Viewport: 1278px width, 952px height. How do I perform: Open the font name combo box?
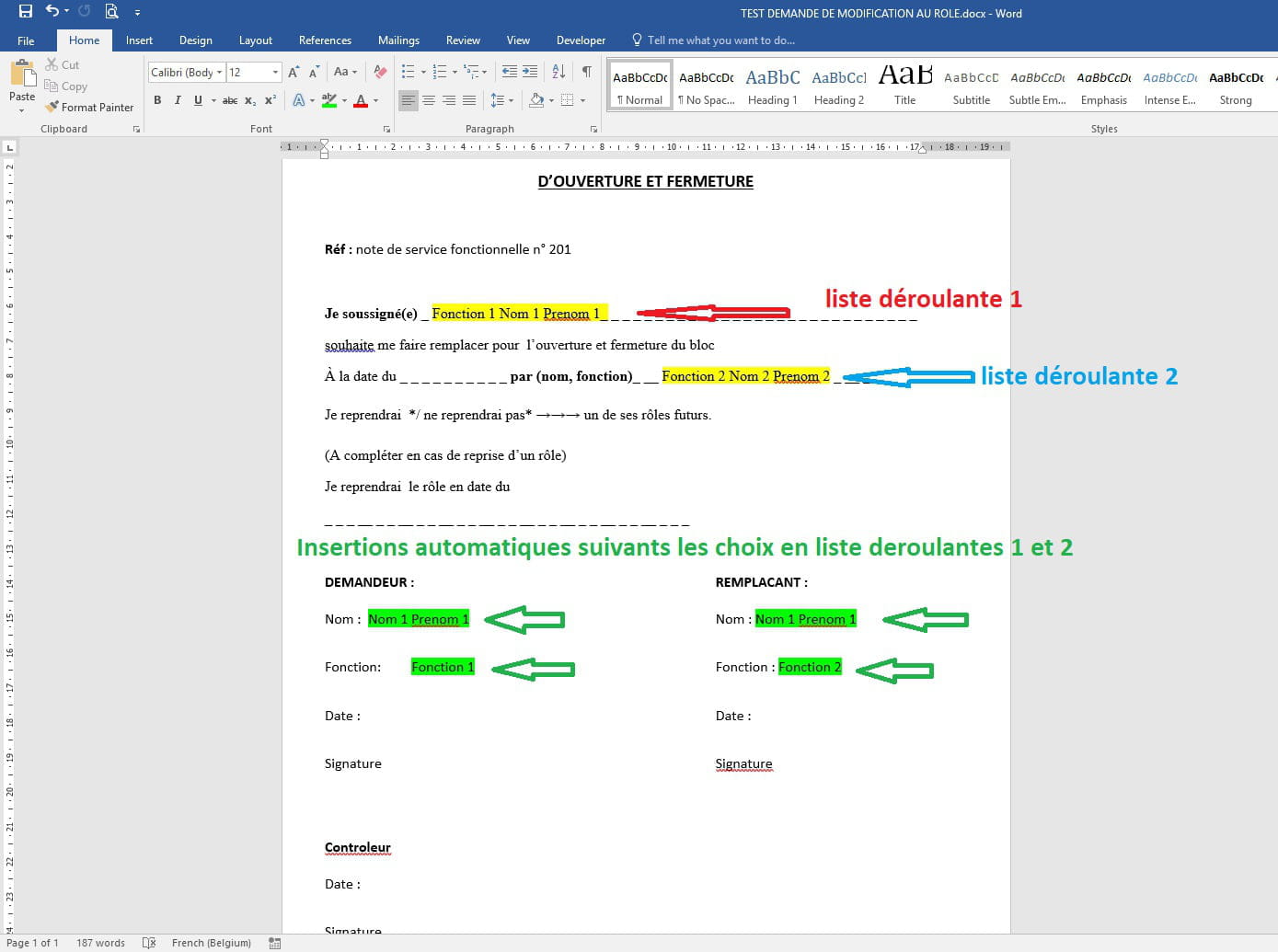(x=187, y=72)
